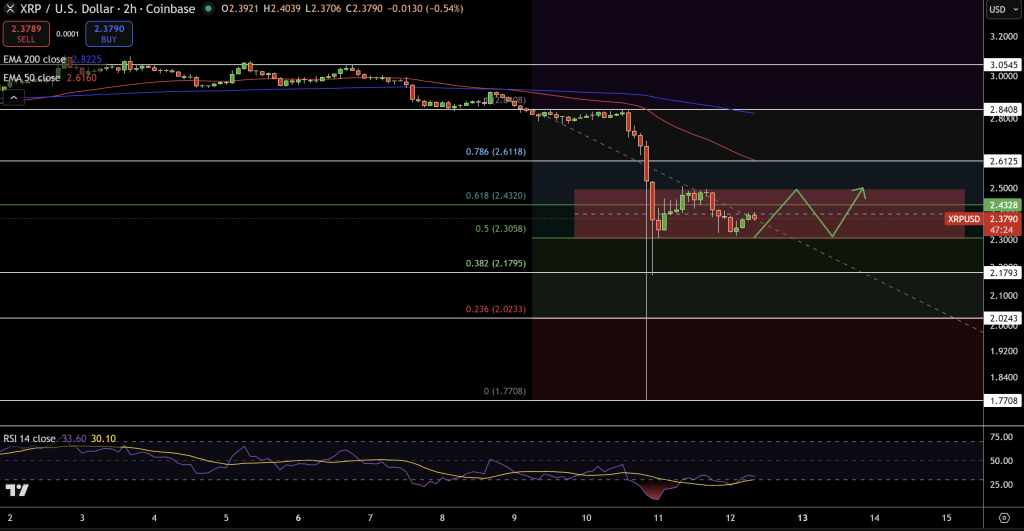Click the 2.4328 green price axis marker

[x=1001, y=205]
